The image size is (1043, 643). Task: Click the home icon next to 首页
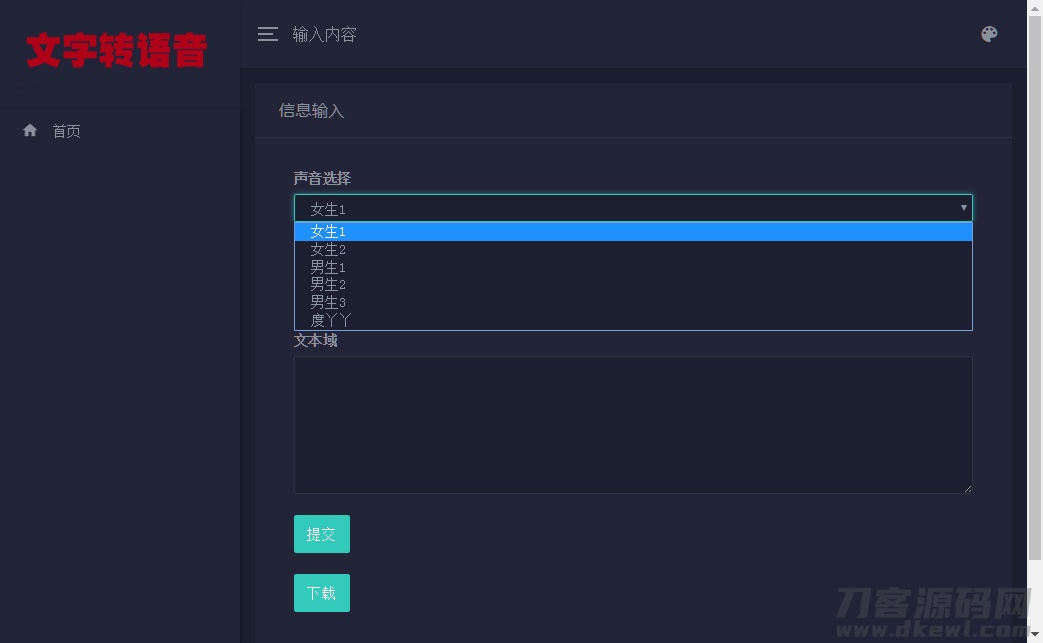(29, 128)
